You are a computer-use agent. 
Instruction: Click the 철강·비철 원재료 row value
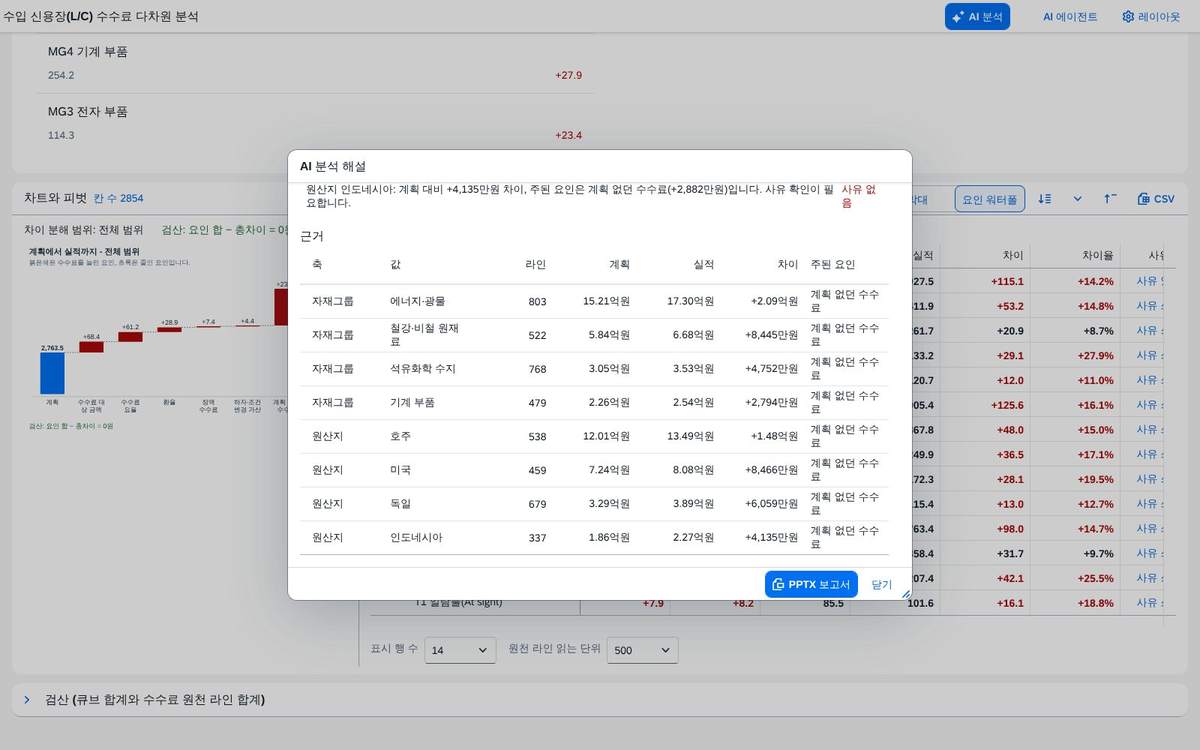[424, 335]
